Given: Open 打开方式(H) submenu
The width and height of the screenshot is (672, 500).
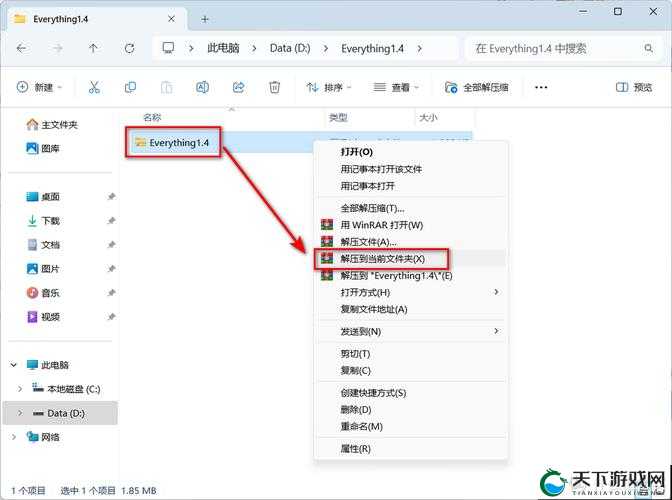Looking at the screenshot, I should click(x=411, y=292).
